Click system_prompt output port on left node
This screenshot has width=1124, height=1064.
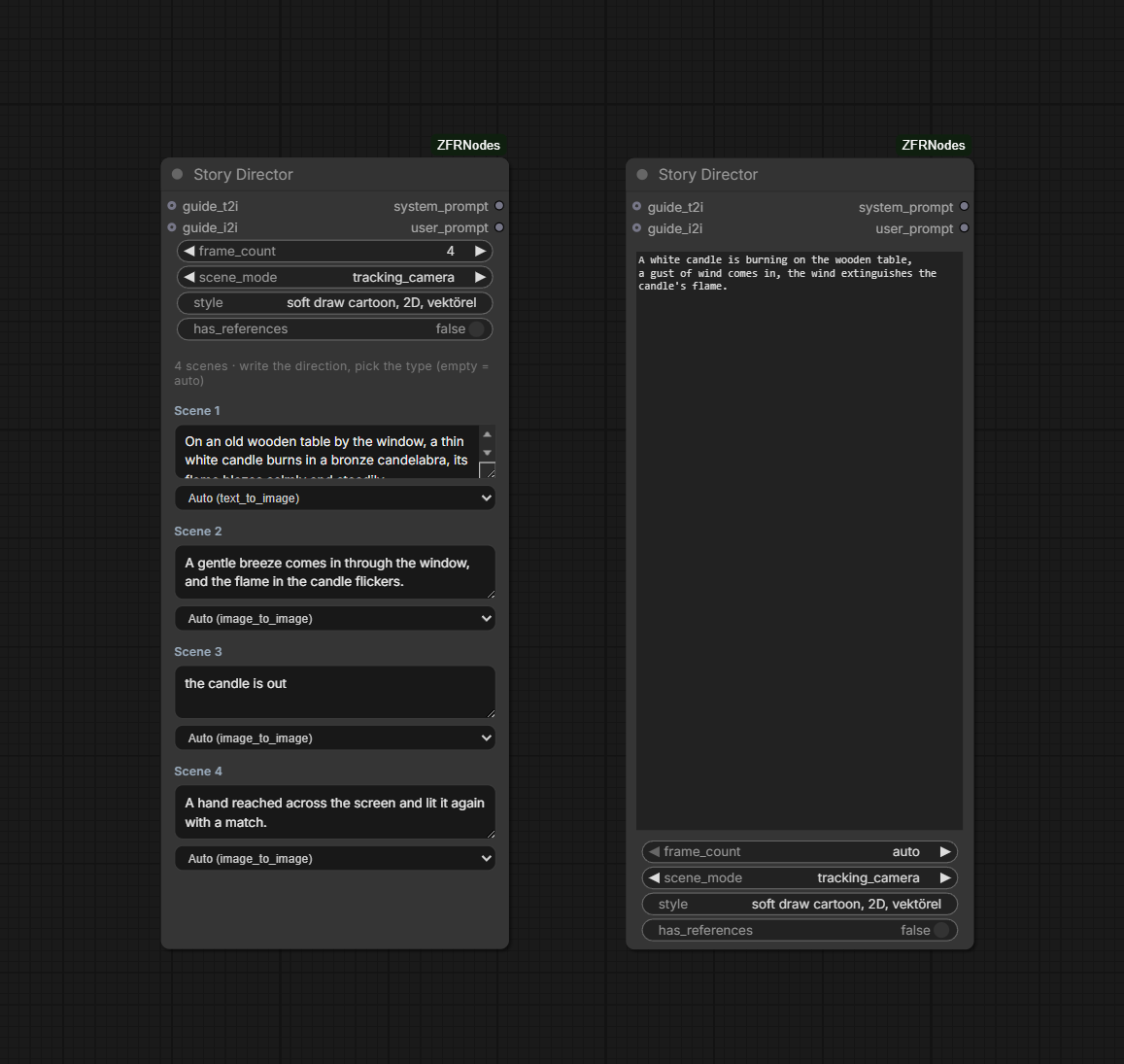(x=499, y=206)
